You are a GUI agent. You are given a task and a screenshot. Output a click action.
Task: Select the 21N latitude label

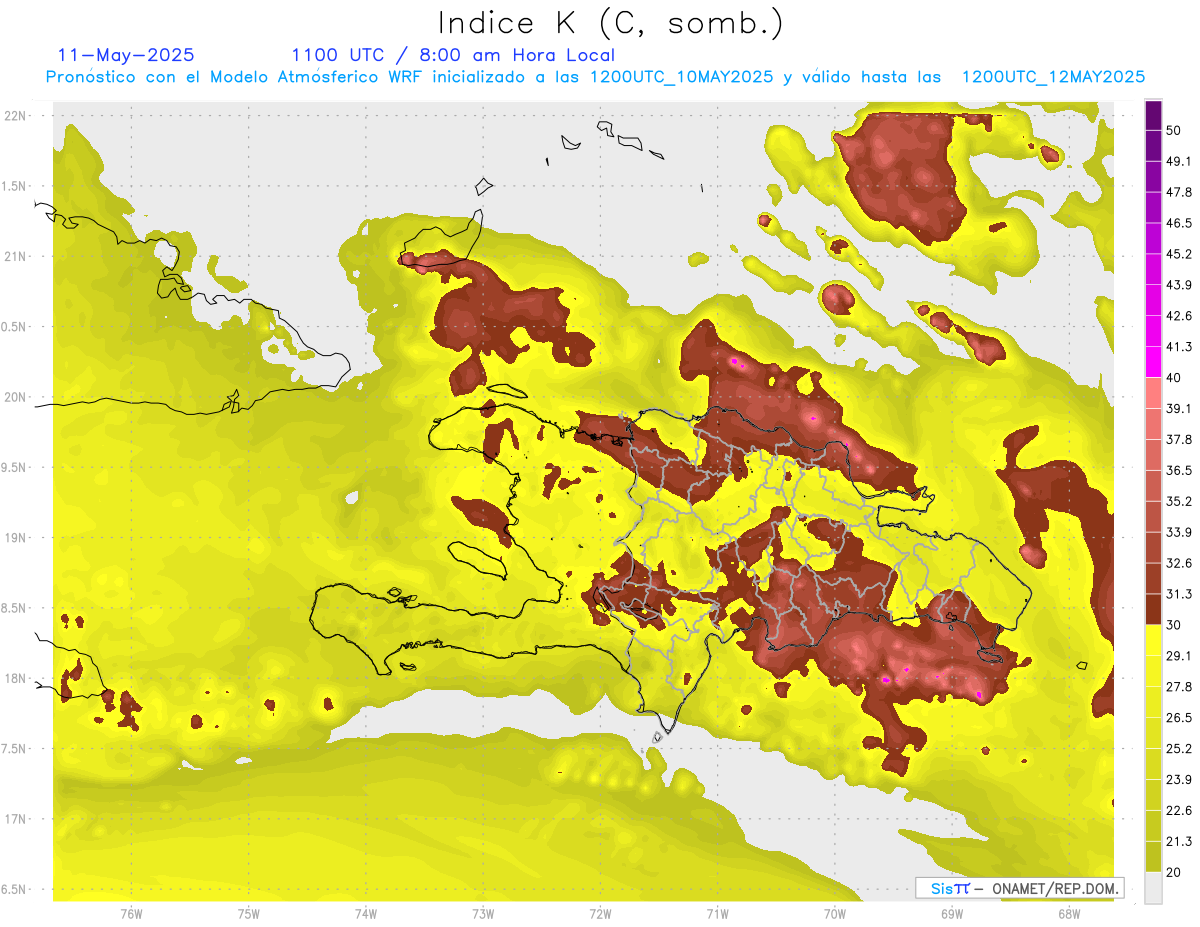(16, 256)
